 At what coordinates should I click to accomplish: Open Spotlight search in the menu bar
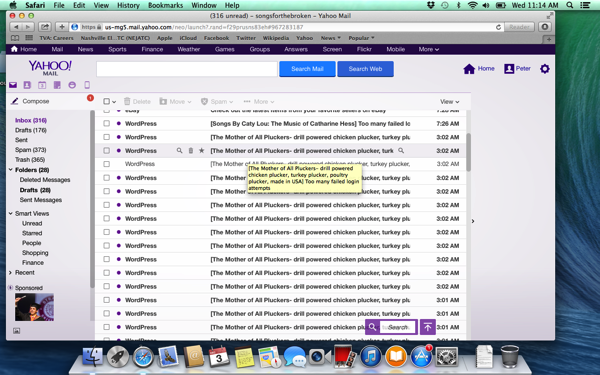click(x=570, y=5)
